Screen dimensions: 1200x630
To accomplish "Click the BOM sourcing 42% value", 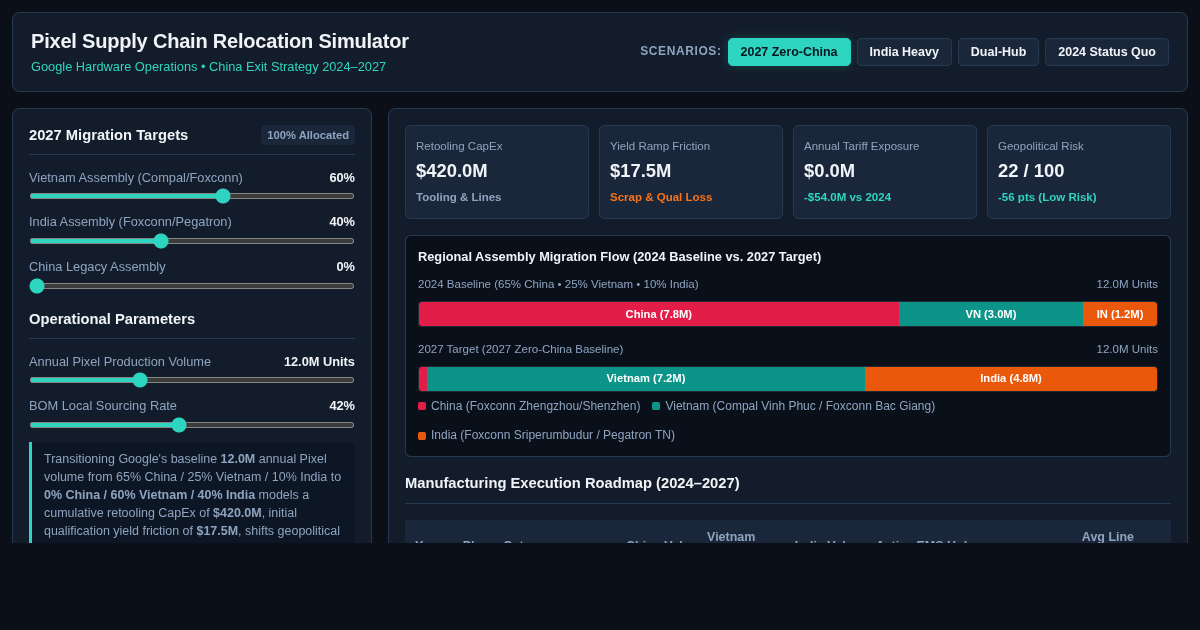I will [342, 406].
